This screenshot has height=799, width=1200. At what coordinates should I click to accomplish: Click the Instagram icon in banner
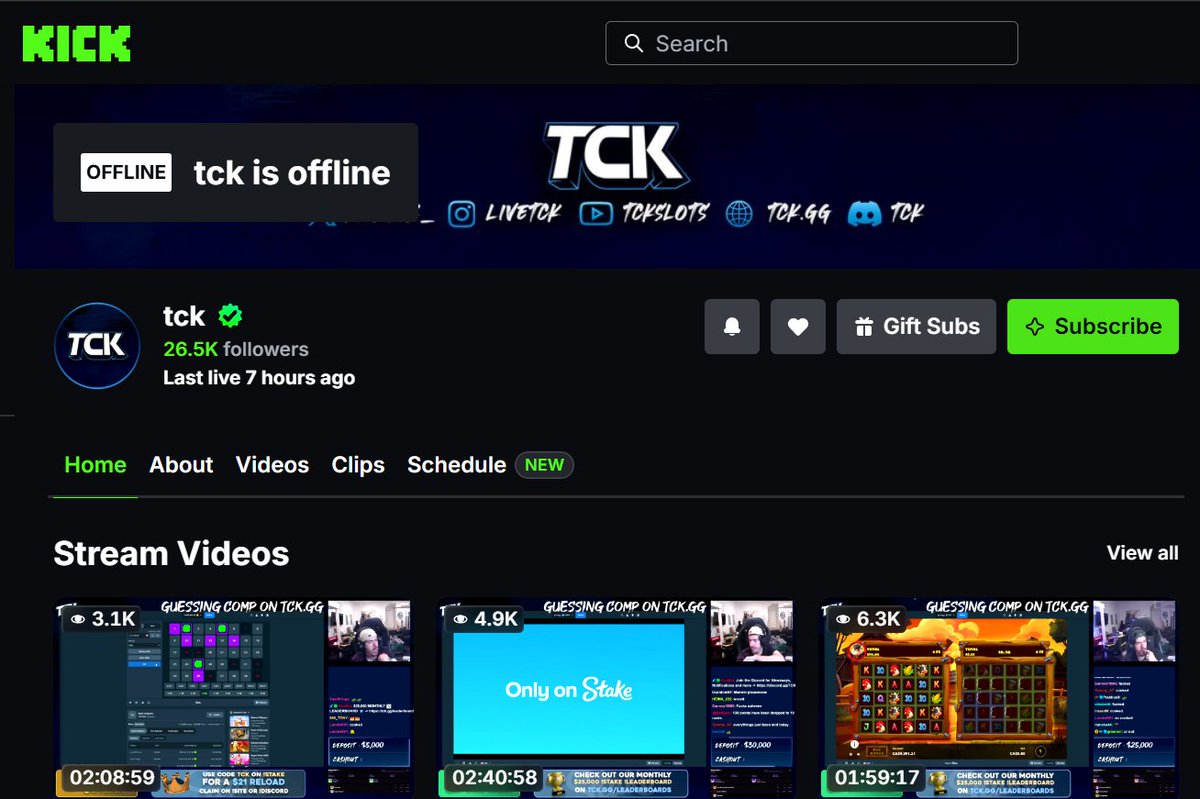(461, 213)
